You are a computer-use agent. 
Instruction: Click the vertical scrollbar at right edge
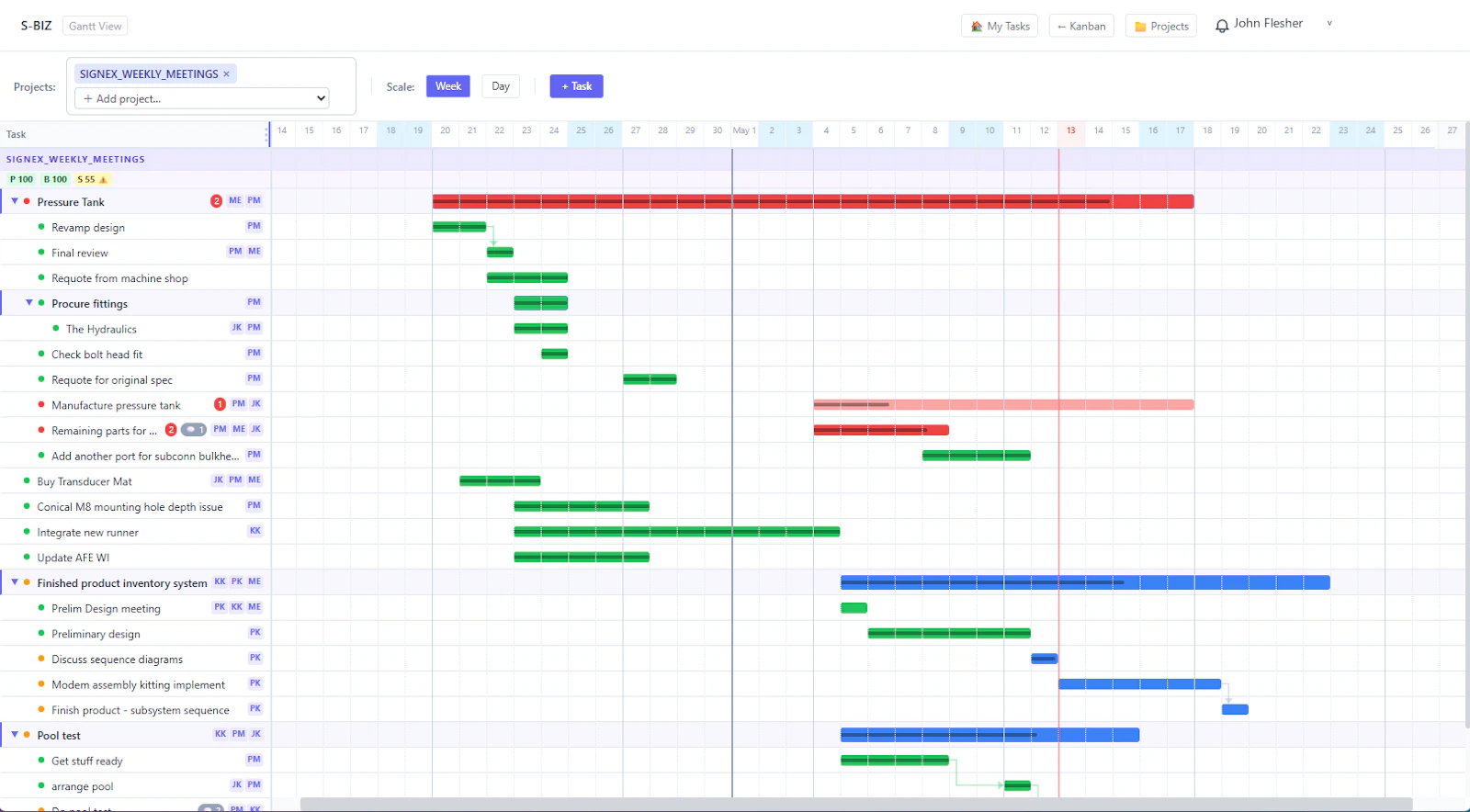1466,423
